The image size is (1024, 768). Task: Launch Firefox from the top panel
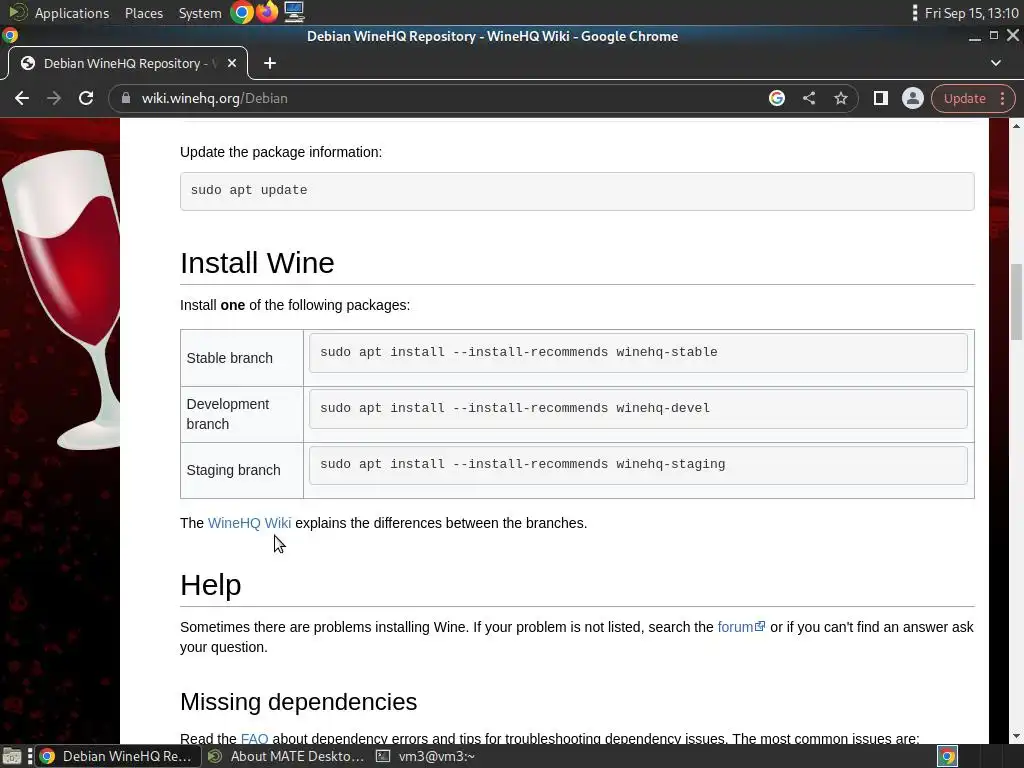click(267, 12)
